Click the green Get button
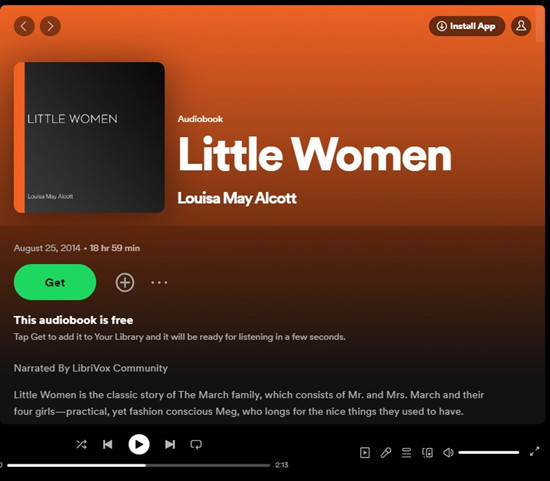 tap(55, 282)
